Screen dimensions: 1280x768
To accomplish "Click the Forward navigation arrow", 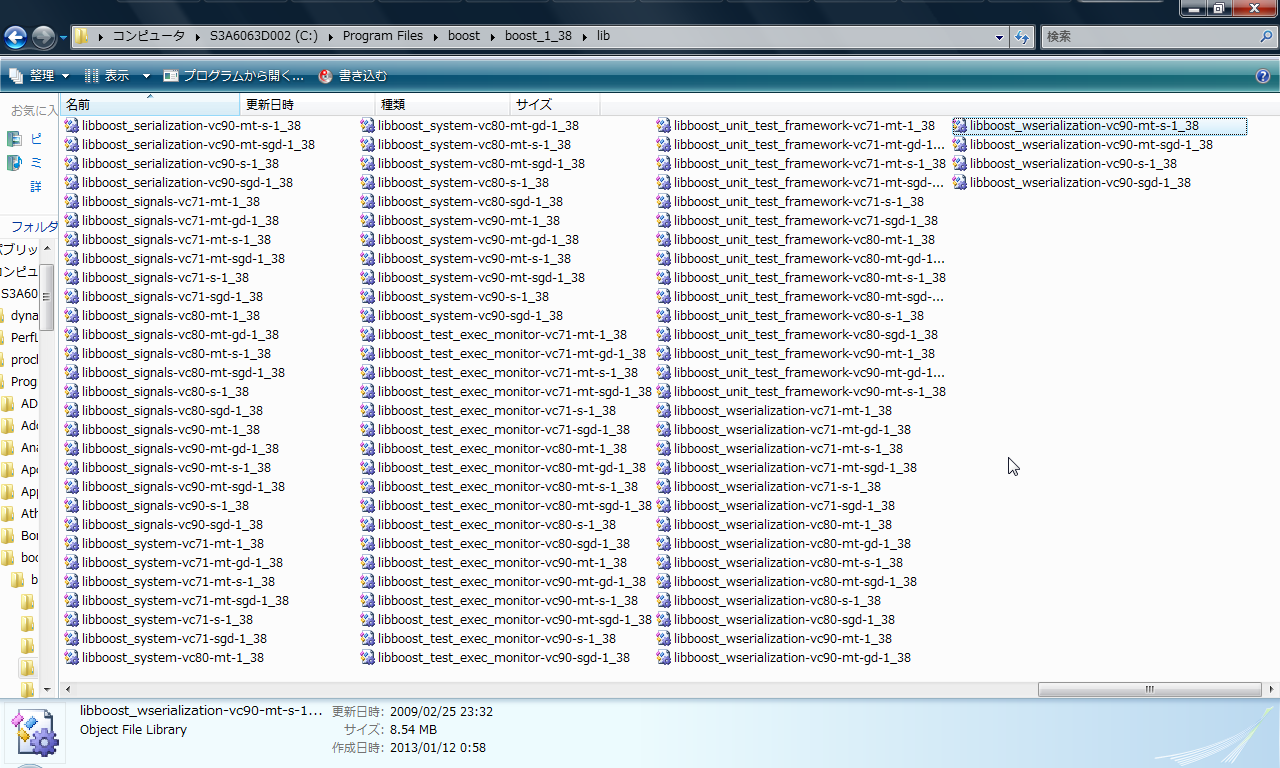I will [x=43, y=38].
